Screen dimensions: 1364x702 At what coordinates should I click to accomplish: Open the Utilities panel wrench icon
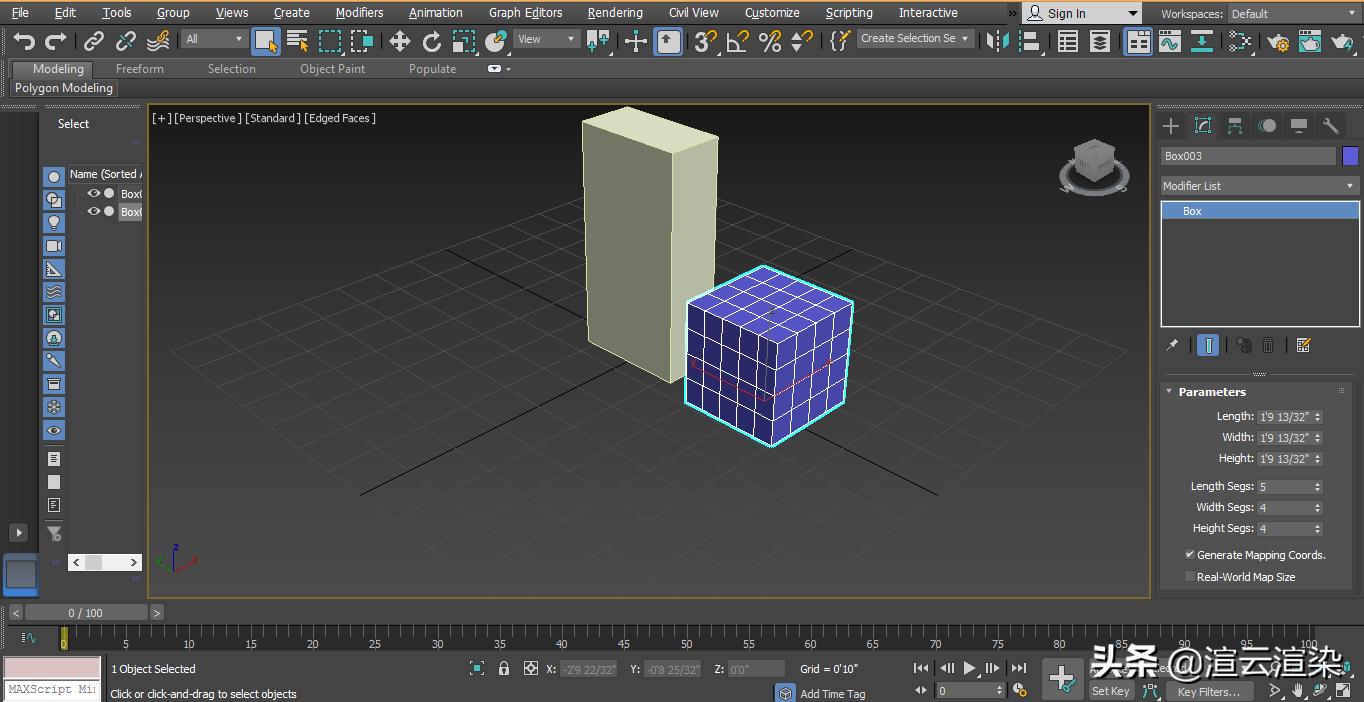click(x=1331, y=125)
